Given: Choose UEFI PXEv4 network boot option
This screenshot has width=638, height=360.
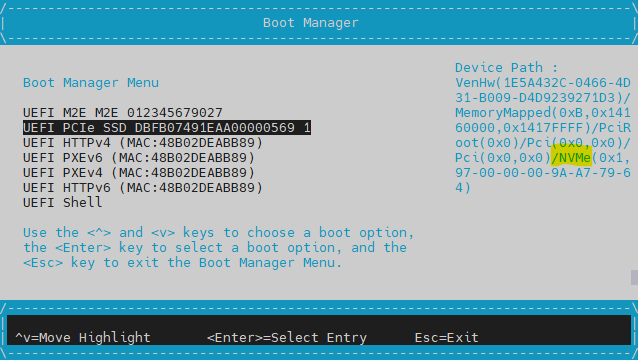Looking at the screenshot, I should click(139, 173).
